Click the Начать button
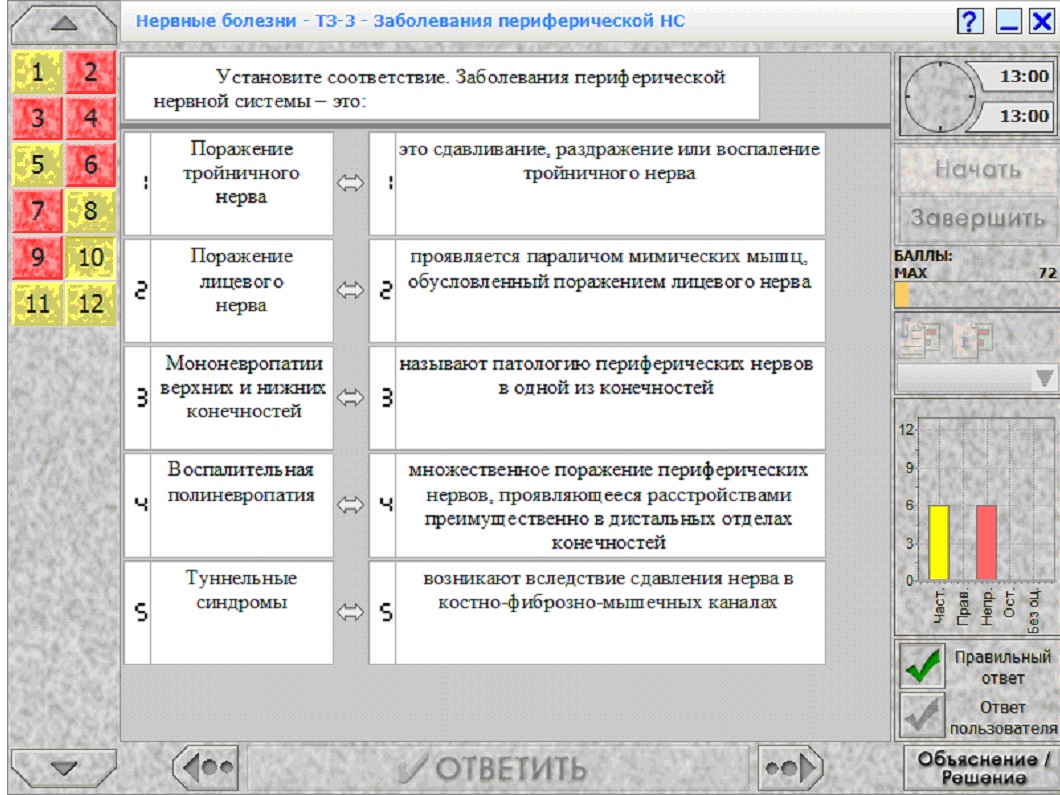The image size is (1060, 795). pyautogui.click(x=978, y=169)
